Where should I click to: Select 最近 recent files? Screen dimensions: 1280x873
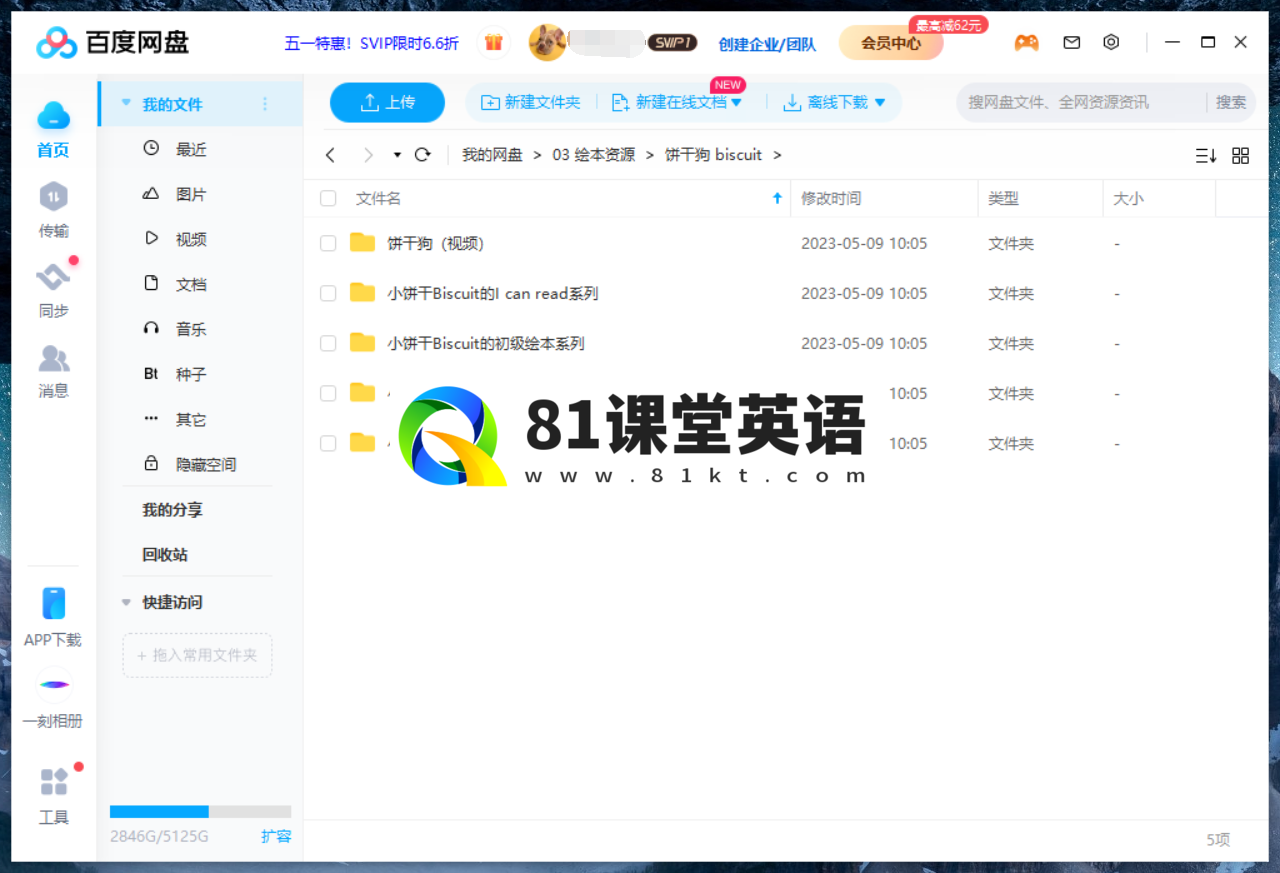[191, 149]
